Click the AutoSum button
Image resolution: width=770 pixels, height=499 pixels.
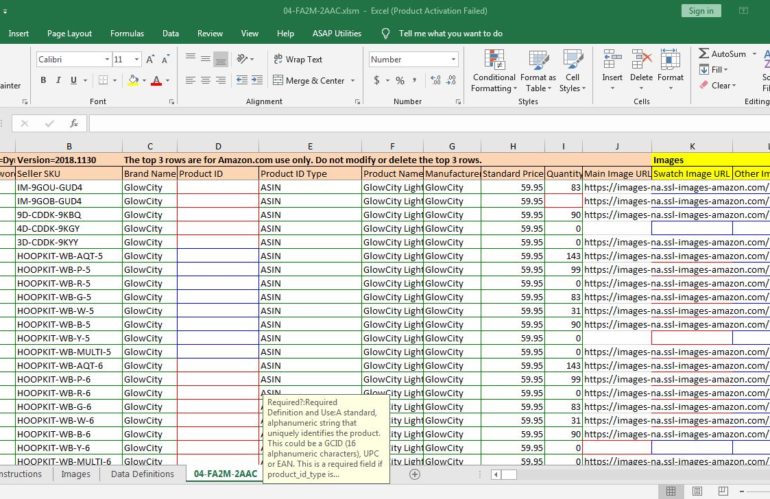[x=727, y=54]
